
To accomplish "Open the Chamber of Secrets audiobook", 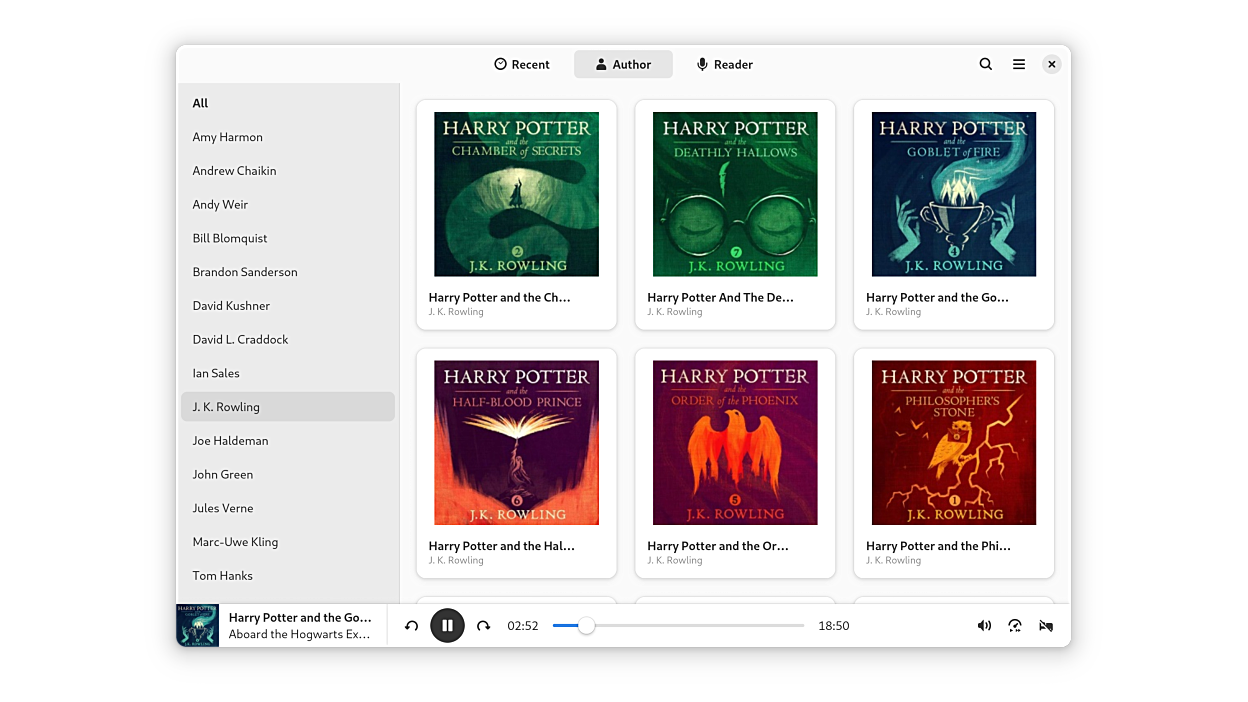I will [516, 194].
